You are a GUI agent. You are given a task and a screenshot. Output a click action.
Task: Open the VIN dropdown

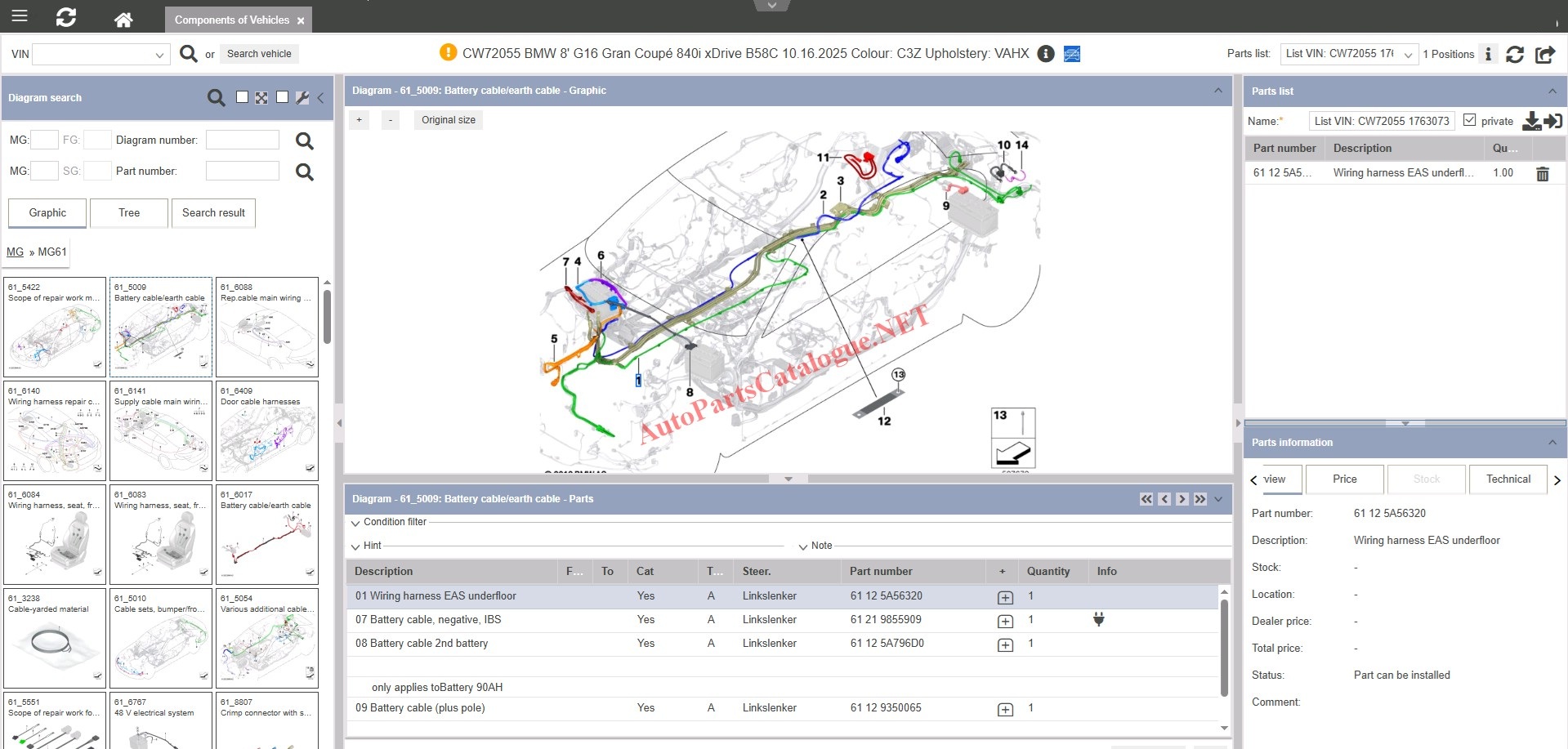tap(159, 55)
